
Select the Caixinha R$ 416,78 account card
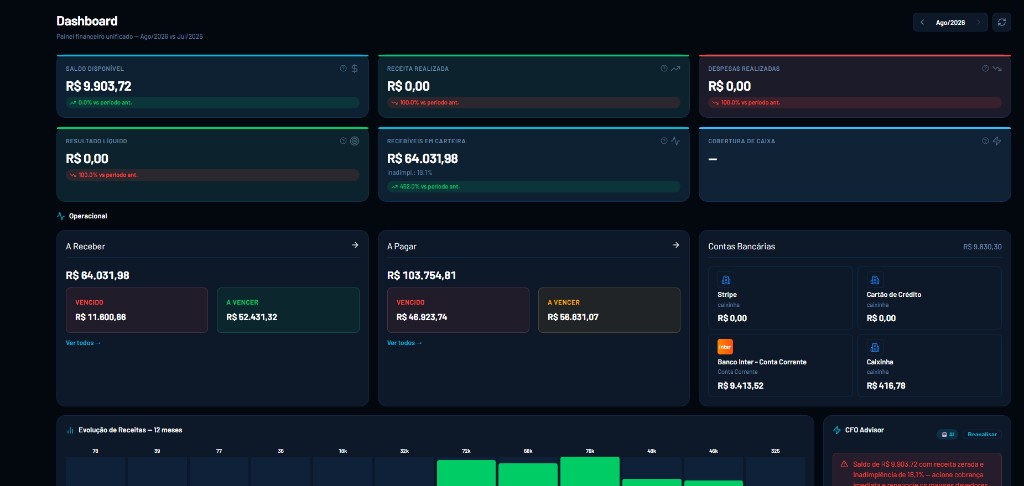[929, 365]
